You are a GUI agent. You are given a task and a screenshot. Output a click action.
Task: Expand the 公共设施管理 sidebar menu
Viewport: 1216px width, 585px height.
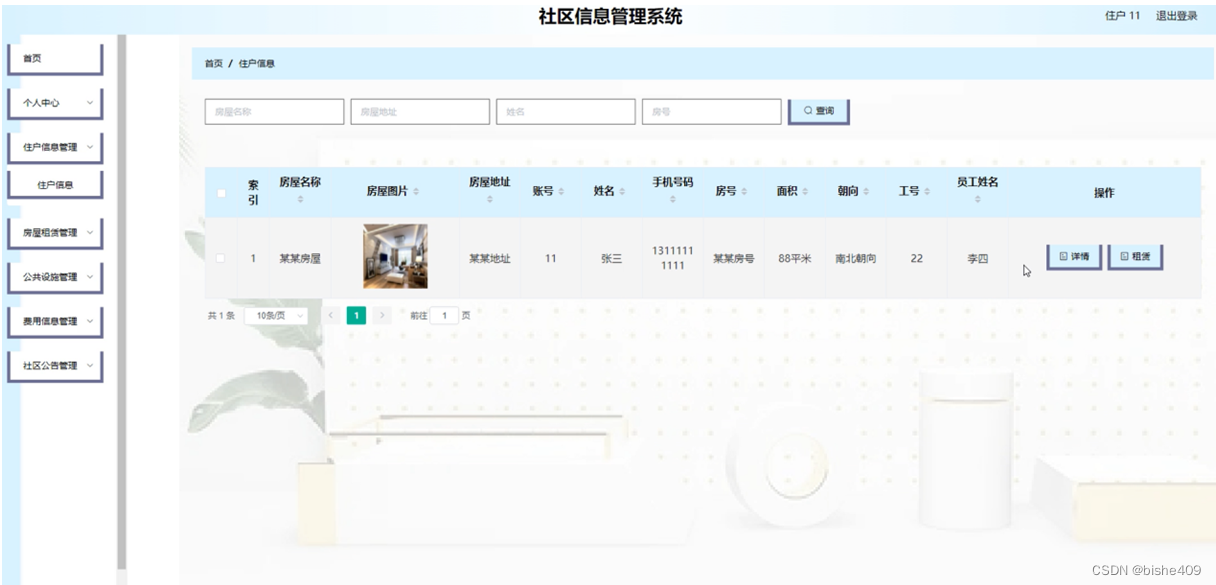pyautogui.click(x=55, y=277)
